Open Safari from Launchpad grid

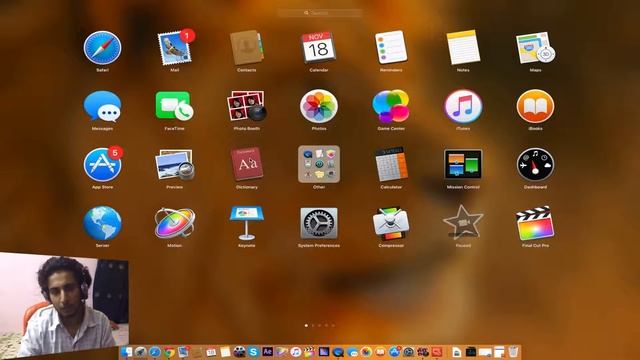pos(102,48)
